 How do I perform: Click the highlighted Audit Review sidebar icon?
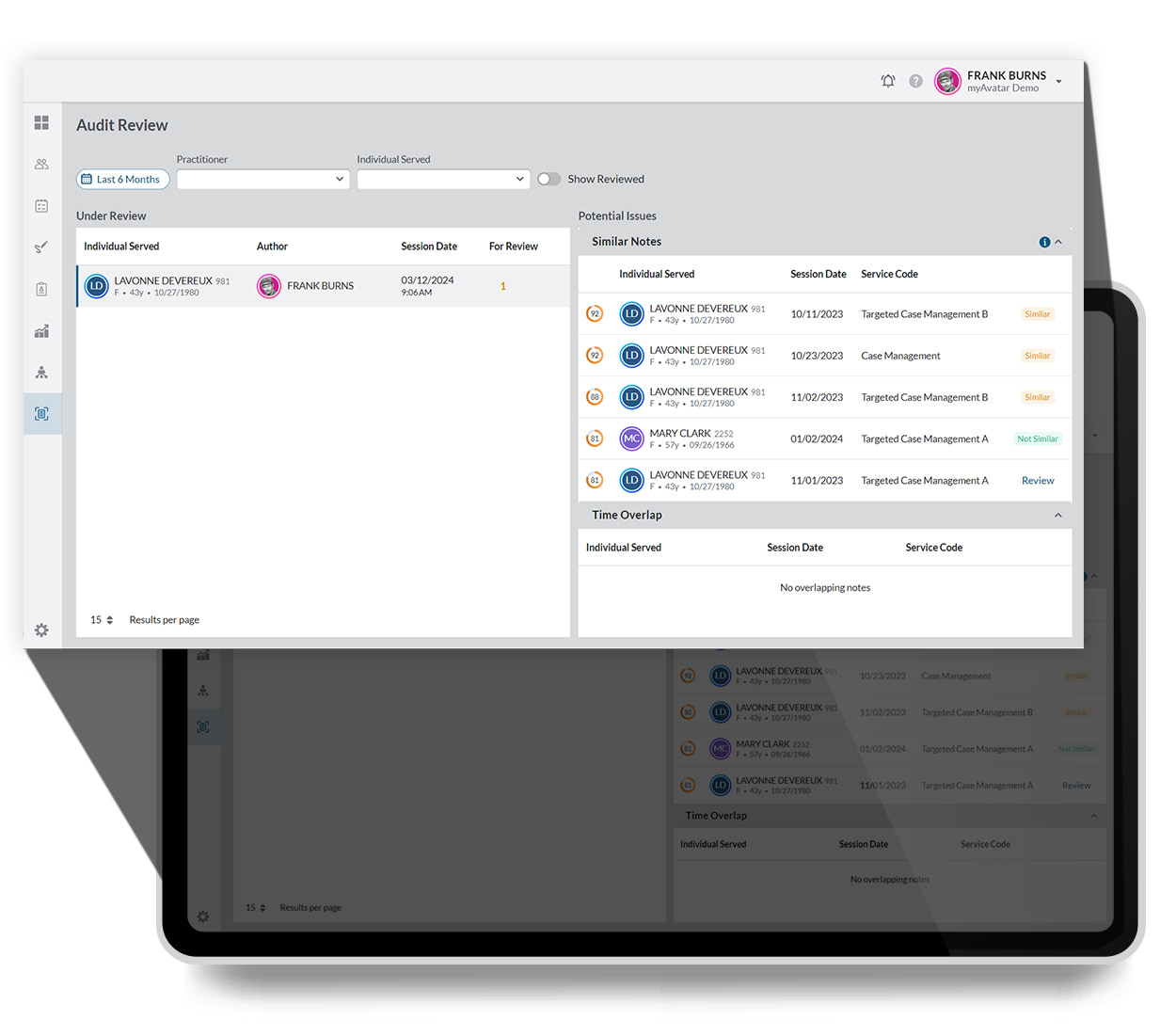41,413
